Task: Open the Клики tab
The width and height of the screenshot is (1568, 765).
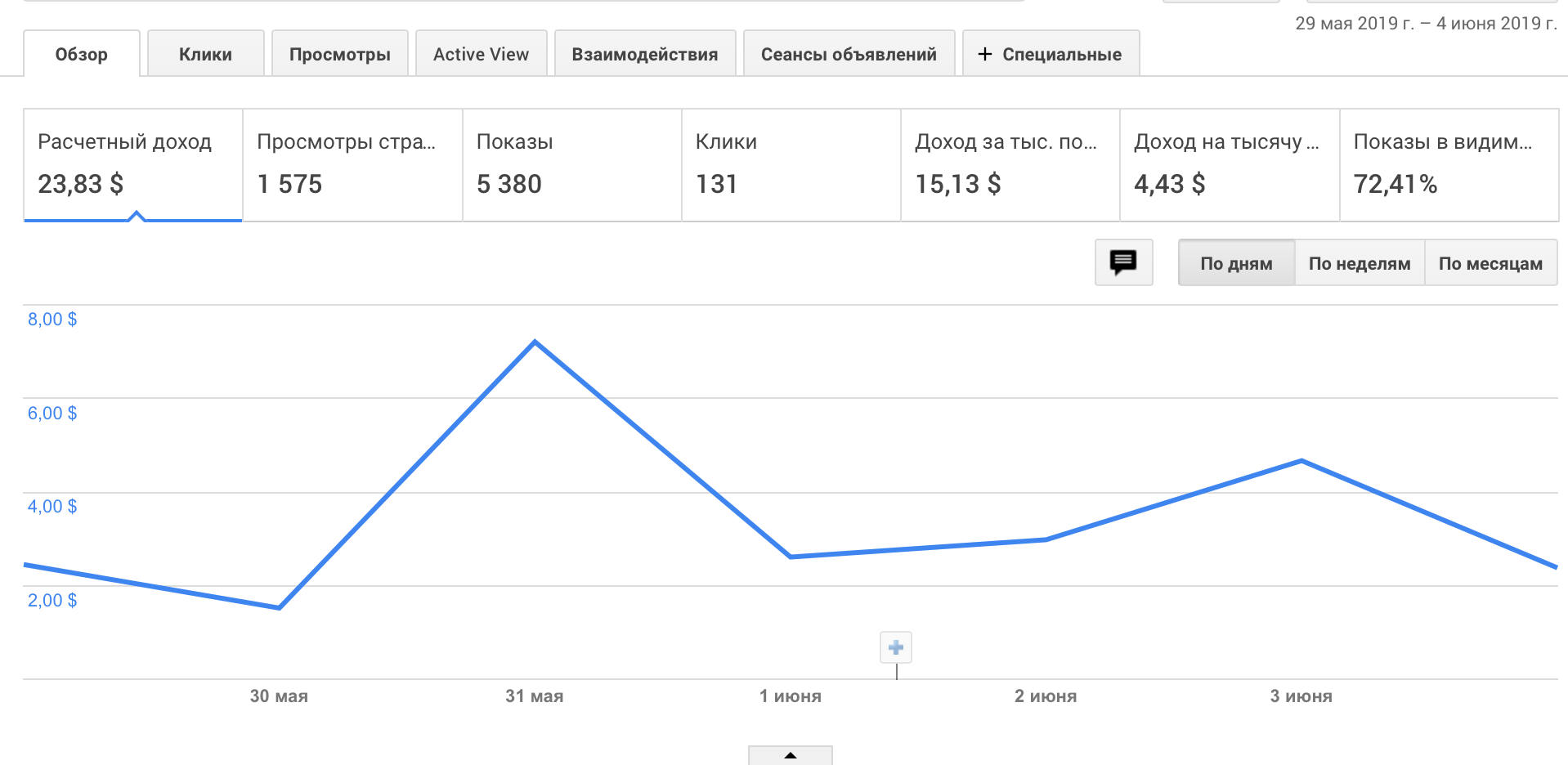Action: click(x=205, y=55)
